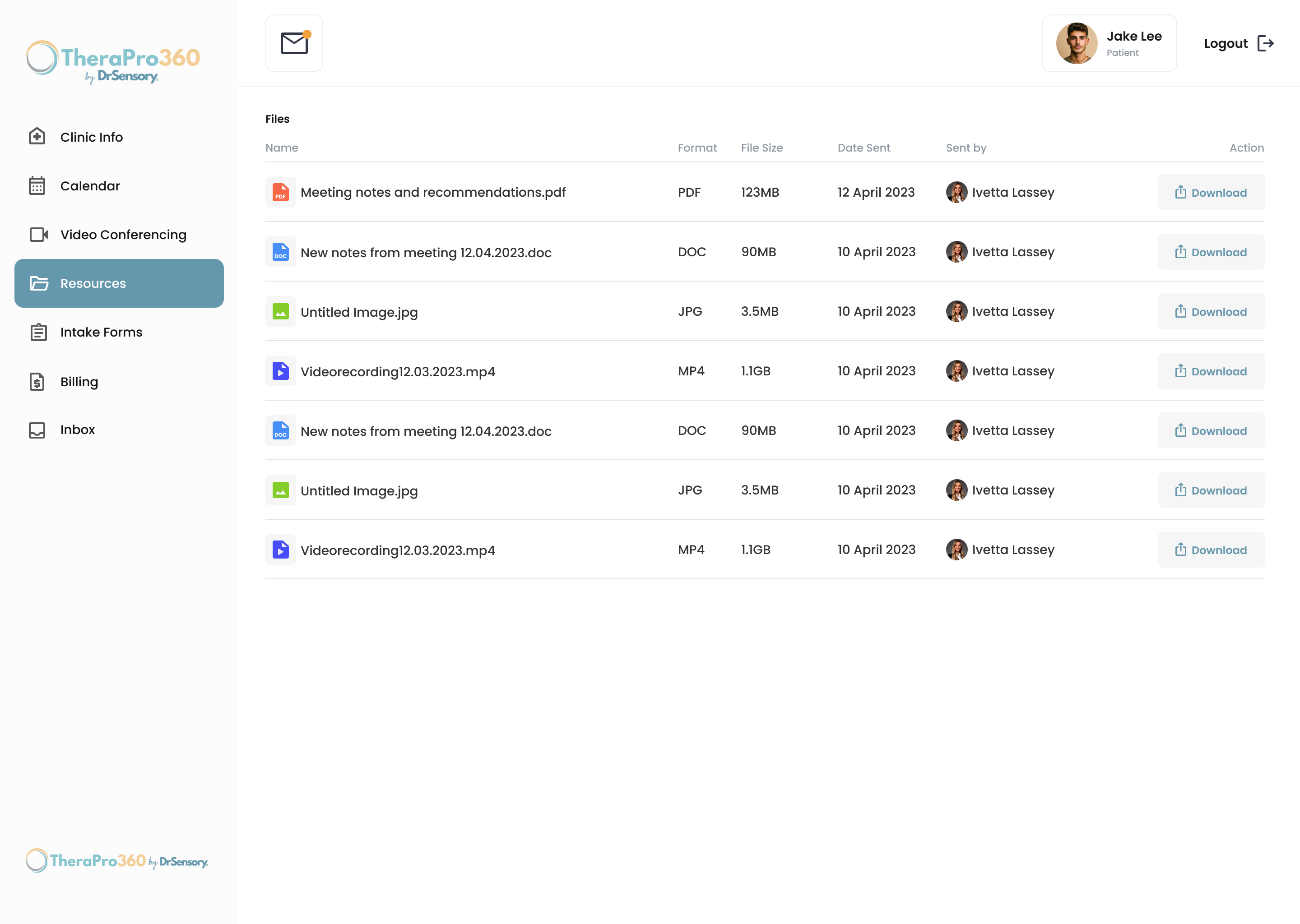Image resolution: width=1300 pixels, height=924 pixels.
Task: Click the Jake Lee name text
Action: click(1134, 37)
